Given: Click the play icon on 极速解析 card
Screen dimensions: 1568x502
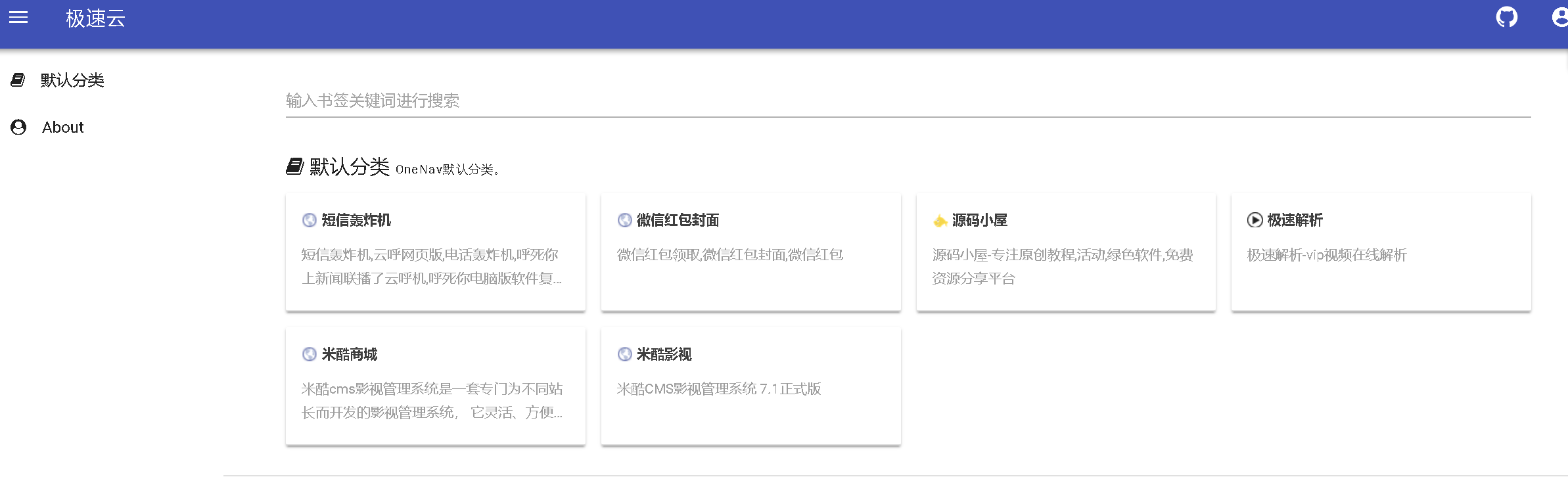Looking at the screenshot, I should 1255,220.
